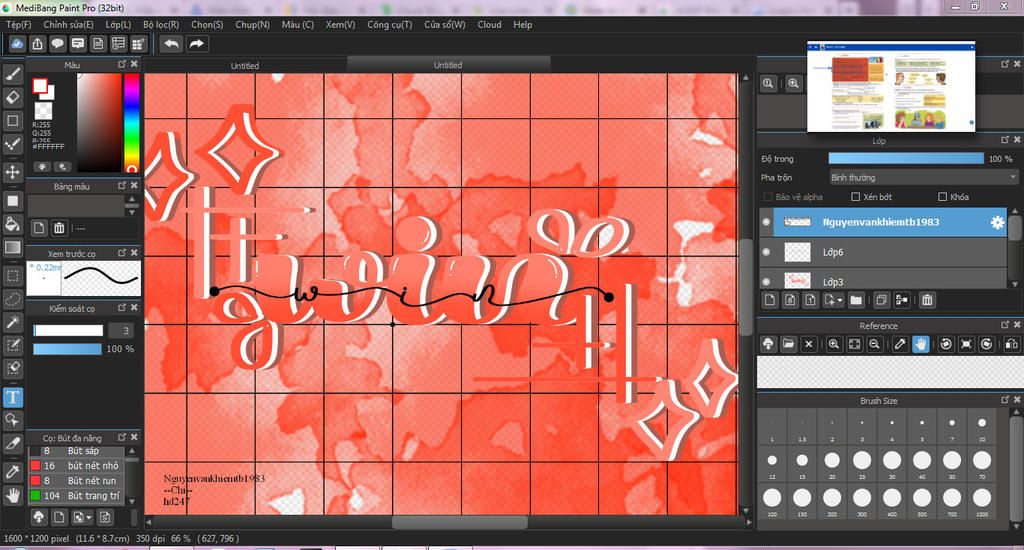Switch to the first Untitled tab
The height and width of the screenshot is (550, 1024).
tap(245, 65)
